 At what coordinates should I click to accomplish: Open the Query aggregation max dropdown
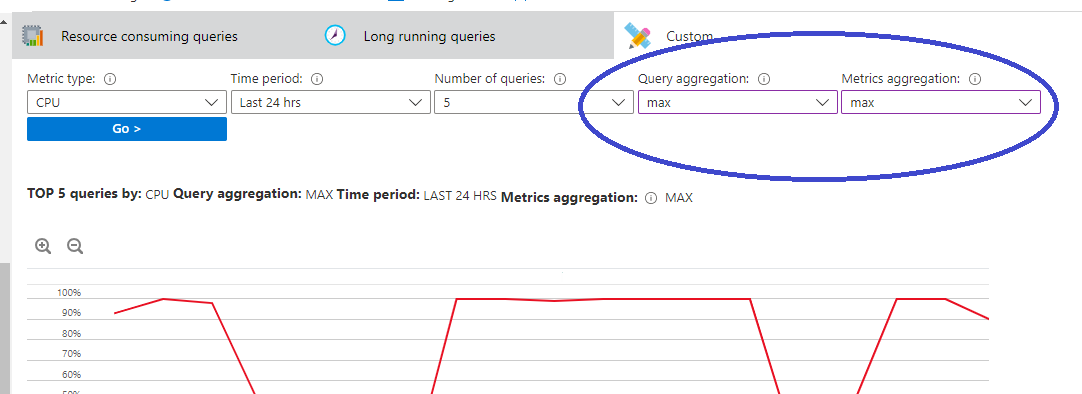point(738,103)
